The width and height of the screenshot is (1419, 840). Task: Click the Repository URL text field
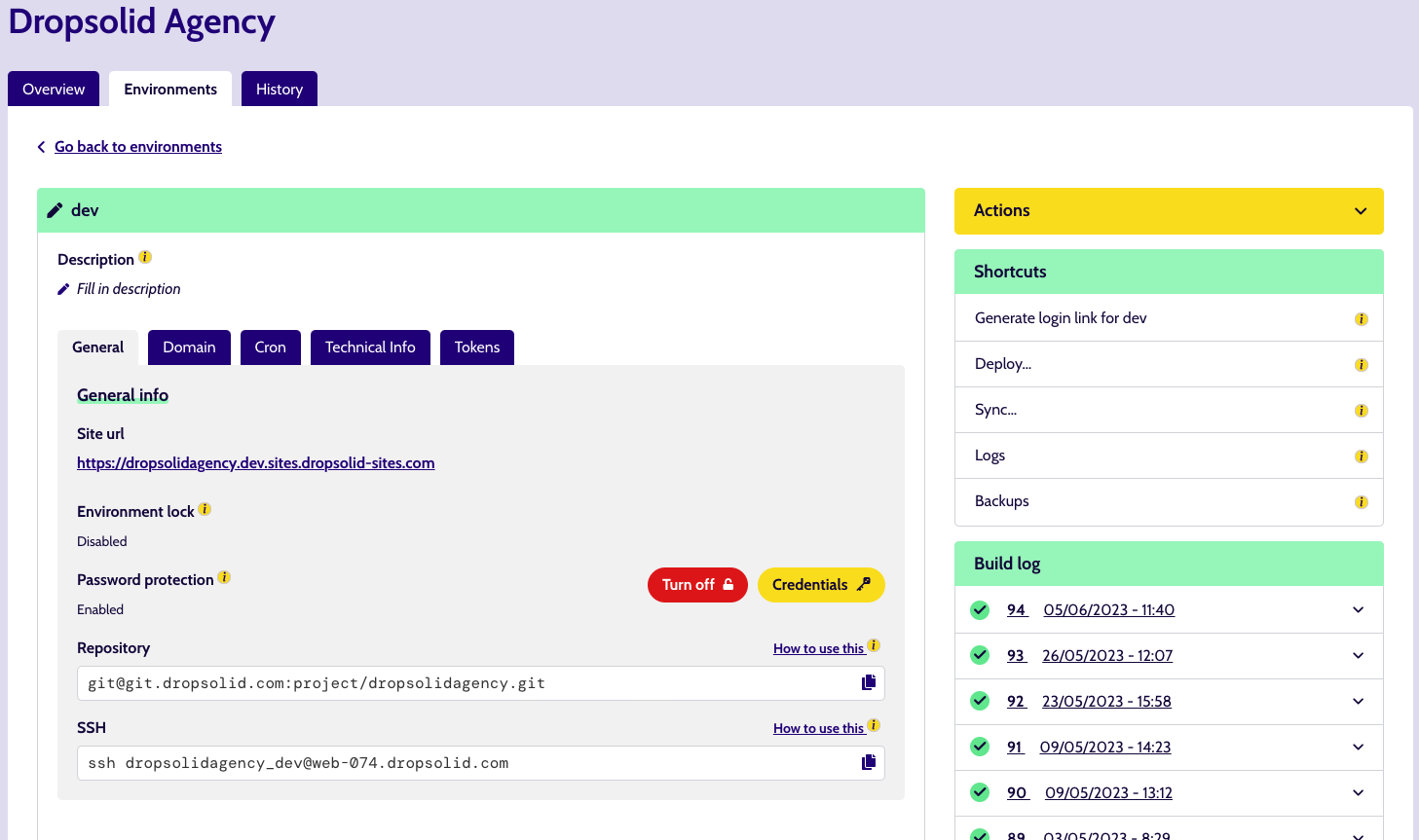[481, 683]
